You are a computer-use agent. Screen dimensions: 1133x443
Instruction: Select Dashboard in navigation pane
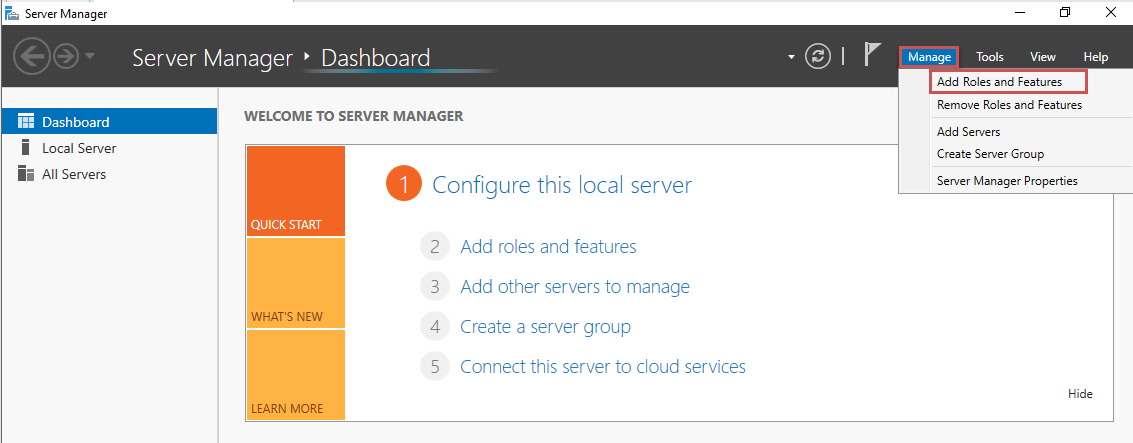pyautogui.click(x=109, y=121)
